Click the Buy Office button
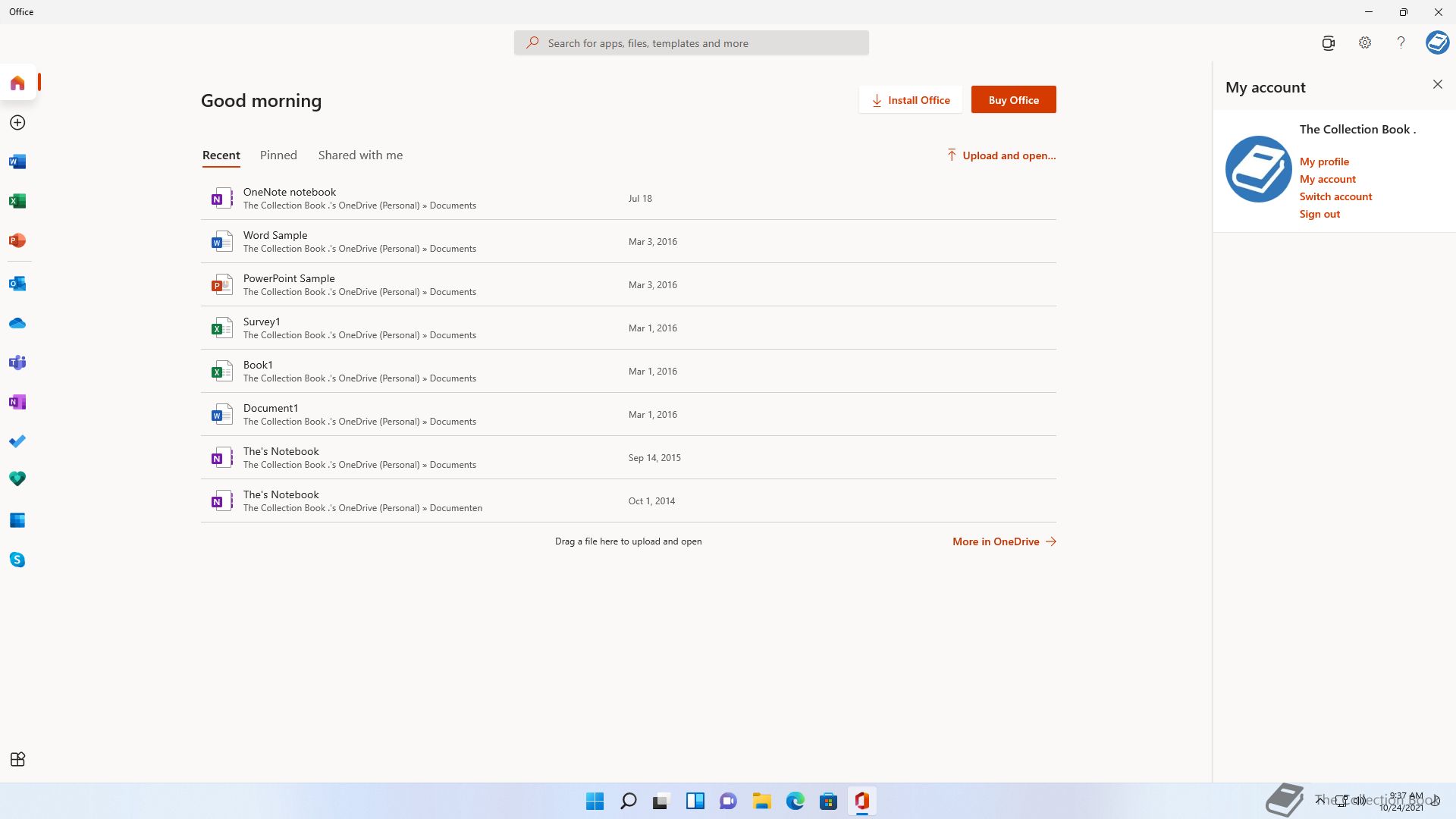1456x819 pixels. pyautogui.click(x=1013, y=100)
